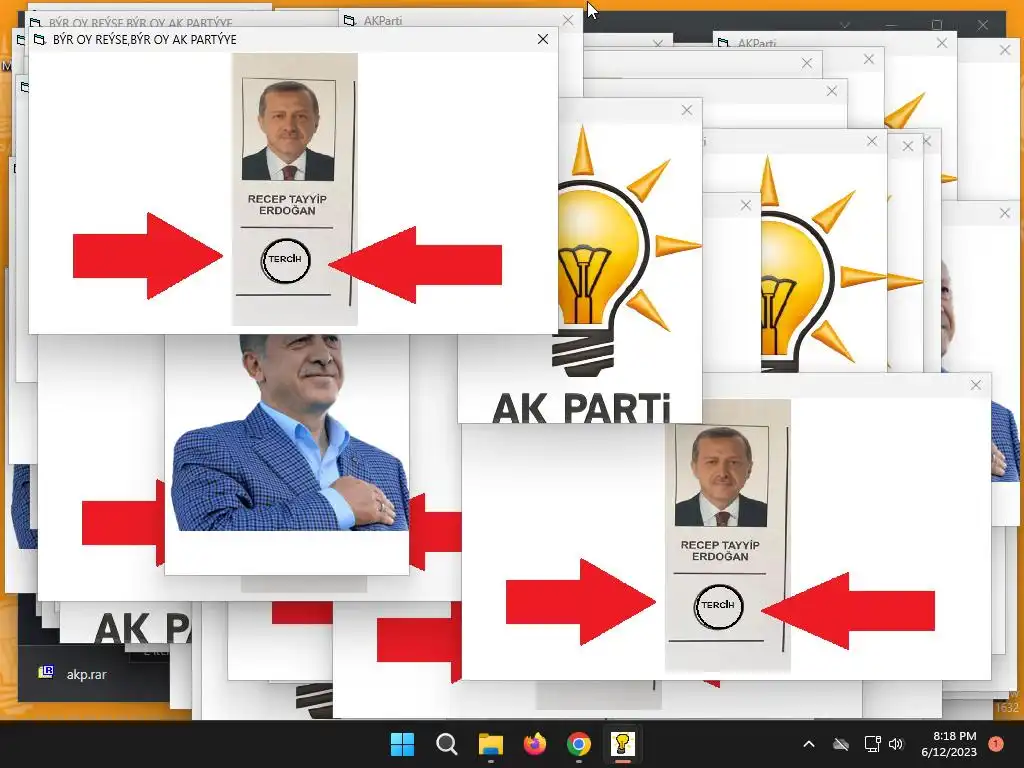The width and height of the screenshot is (1024, 768).
Task: Show hidden system tray icons
Action: 808,744
